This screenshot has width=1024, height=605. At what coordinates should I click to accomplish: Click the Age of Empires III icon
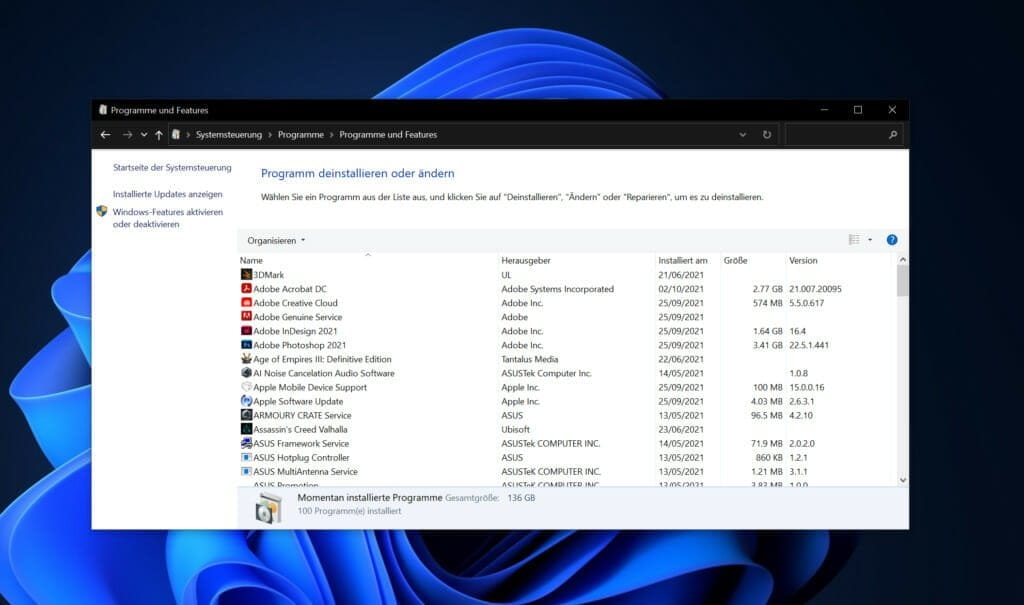[x=246, y=359]
